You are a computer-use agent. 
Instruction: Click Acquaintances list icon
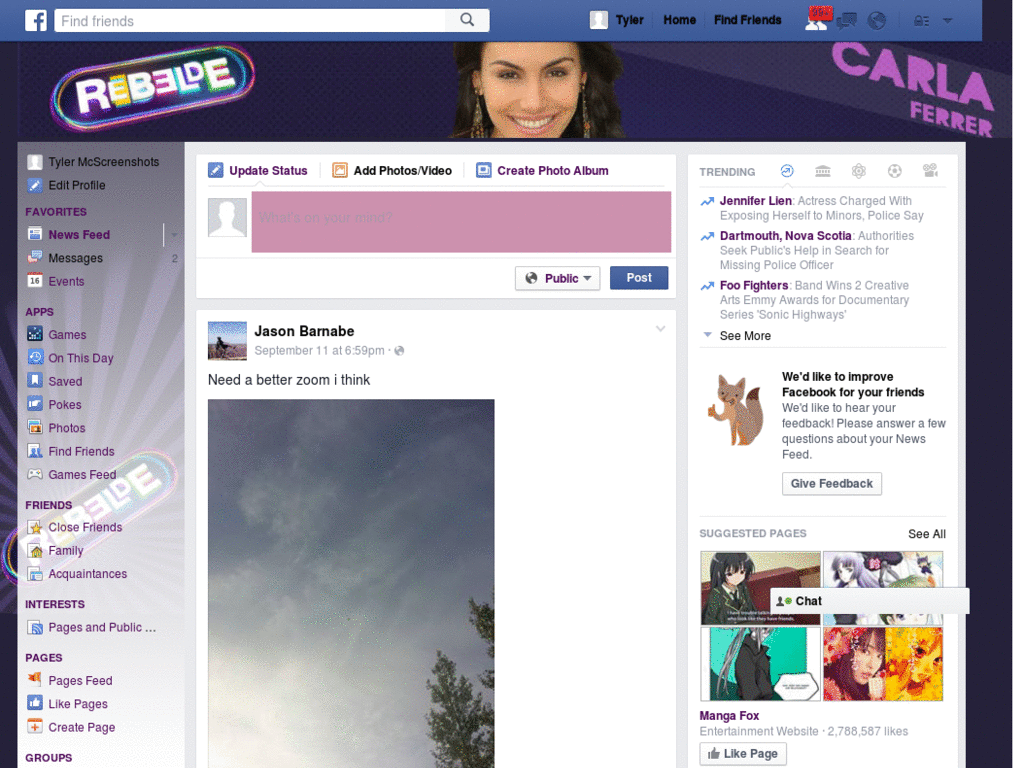pos(35,574)
